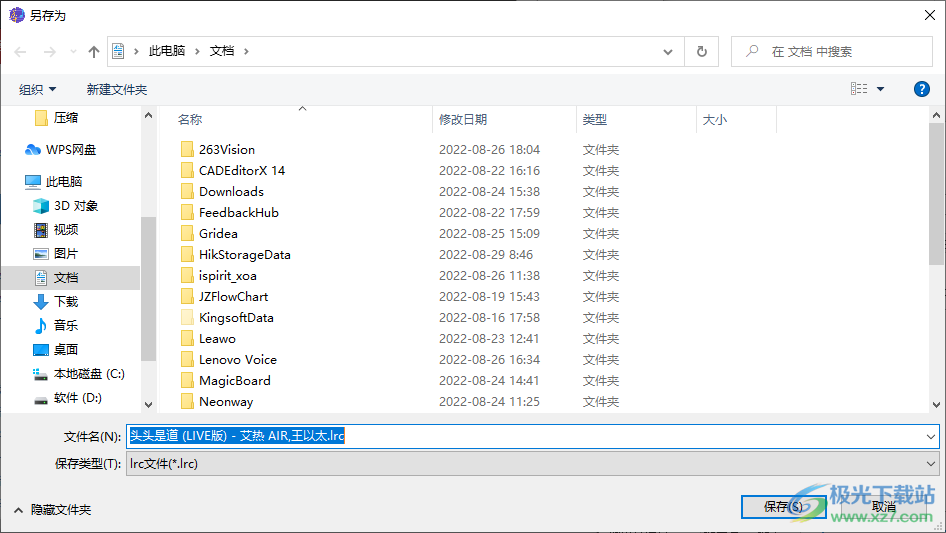Sort by 大小 column header
The image size is (946, 533).
click(715, 120)
